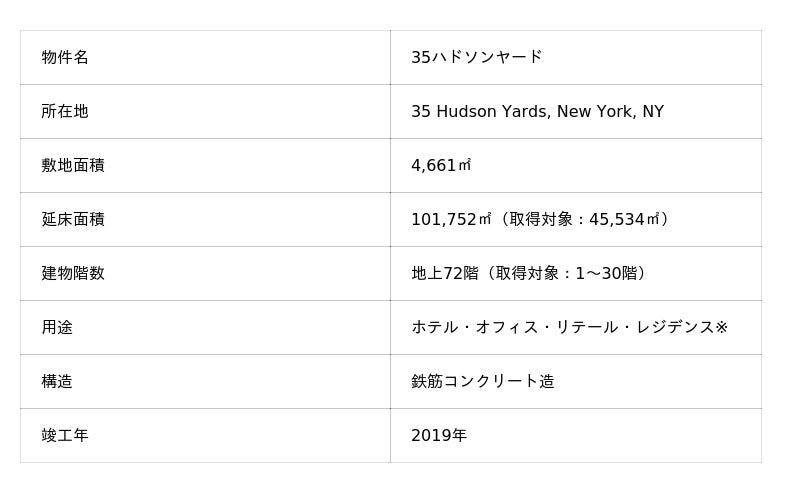800x493 pixels.
Task: Click the 物件名 label cell
Action: (65, 57)
